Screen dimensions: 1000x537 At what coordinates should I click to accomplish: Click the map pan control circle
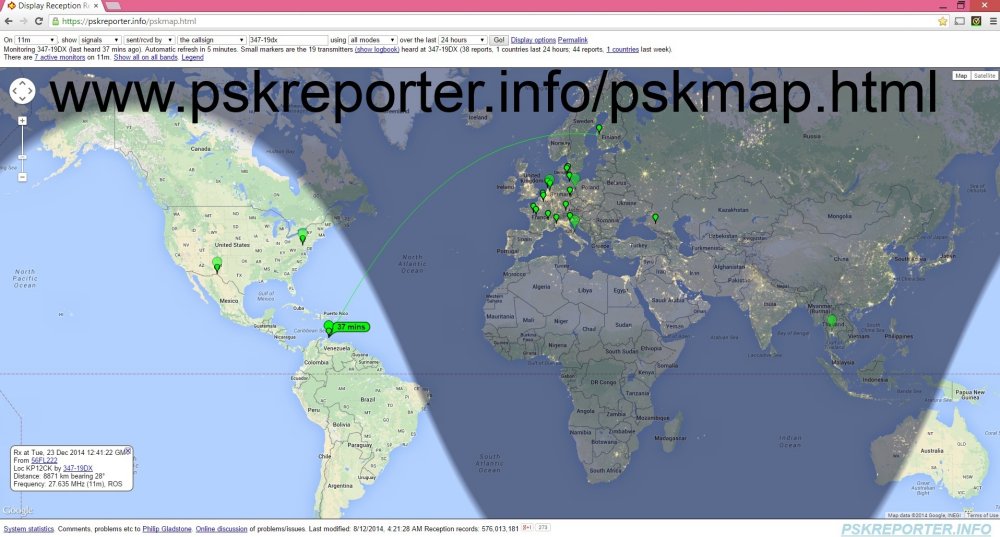click(x=22, y=91)
